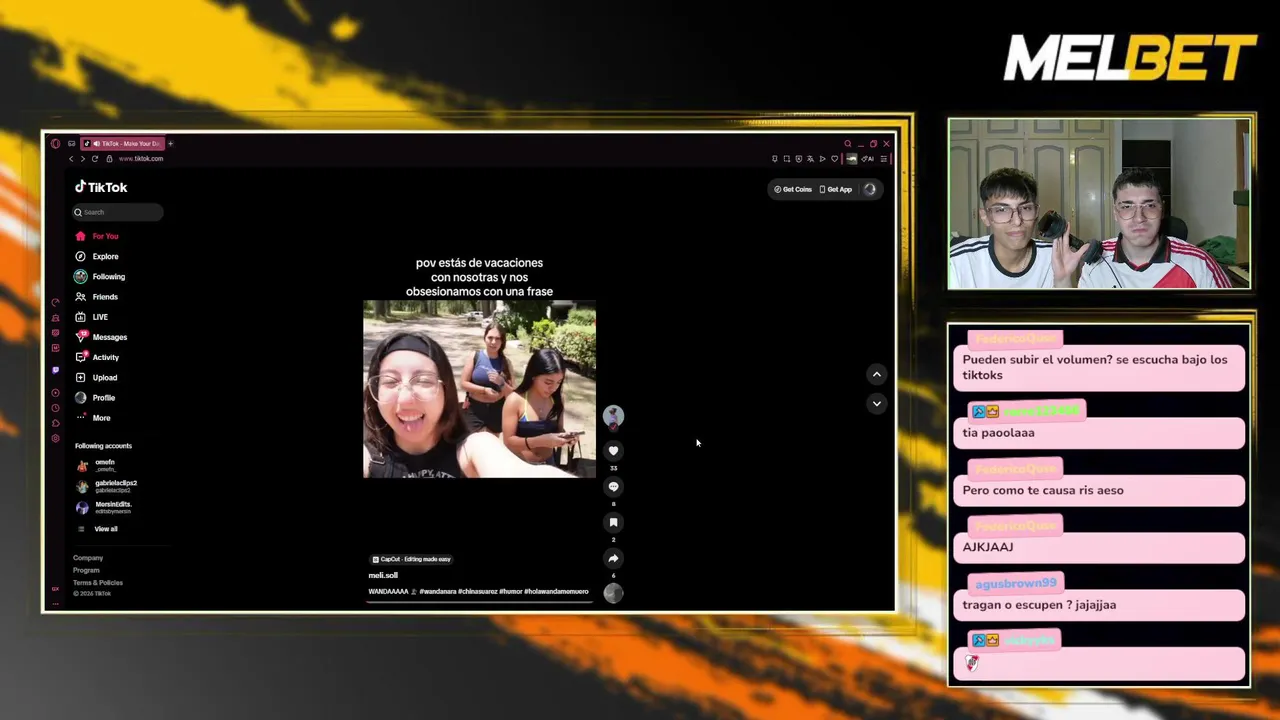The image size is (1280, 720).
Task: Open the Upload page
Action: click(96, 378)
